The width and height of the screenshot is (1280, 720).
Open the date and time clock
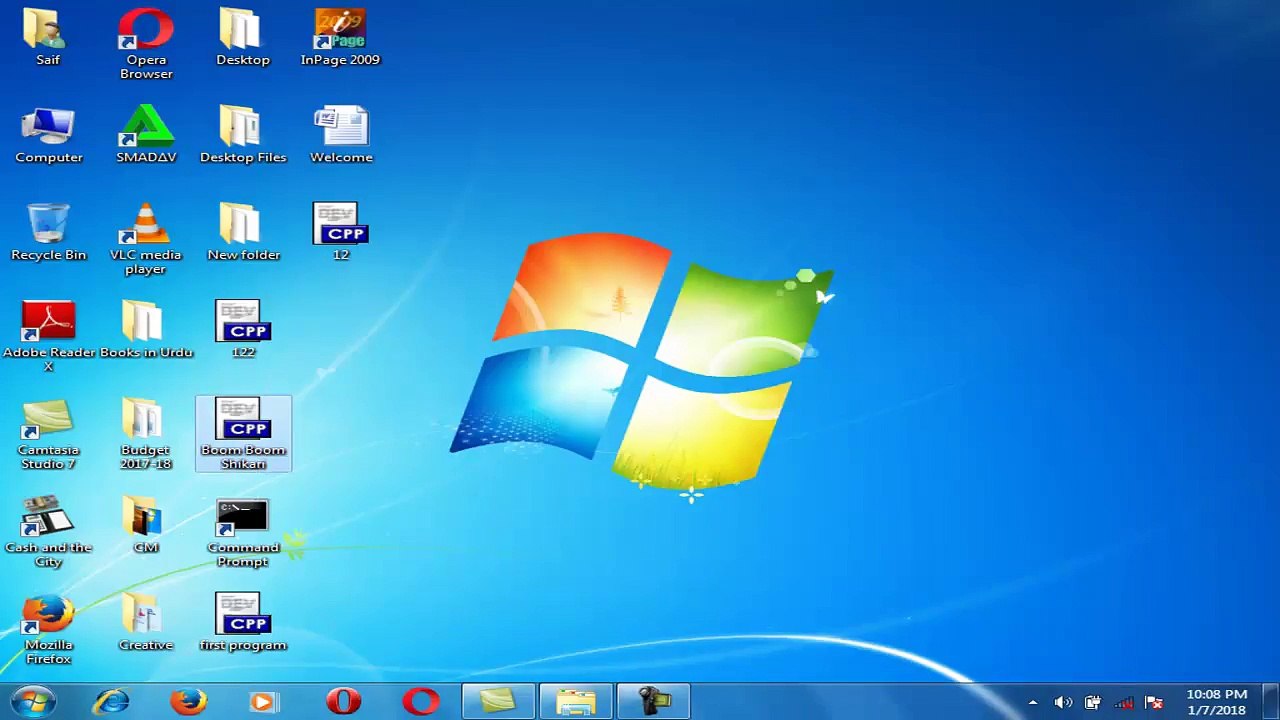click(x=1216, y=702)
